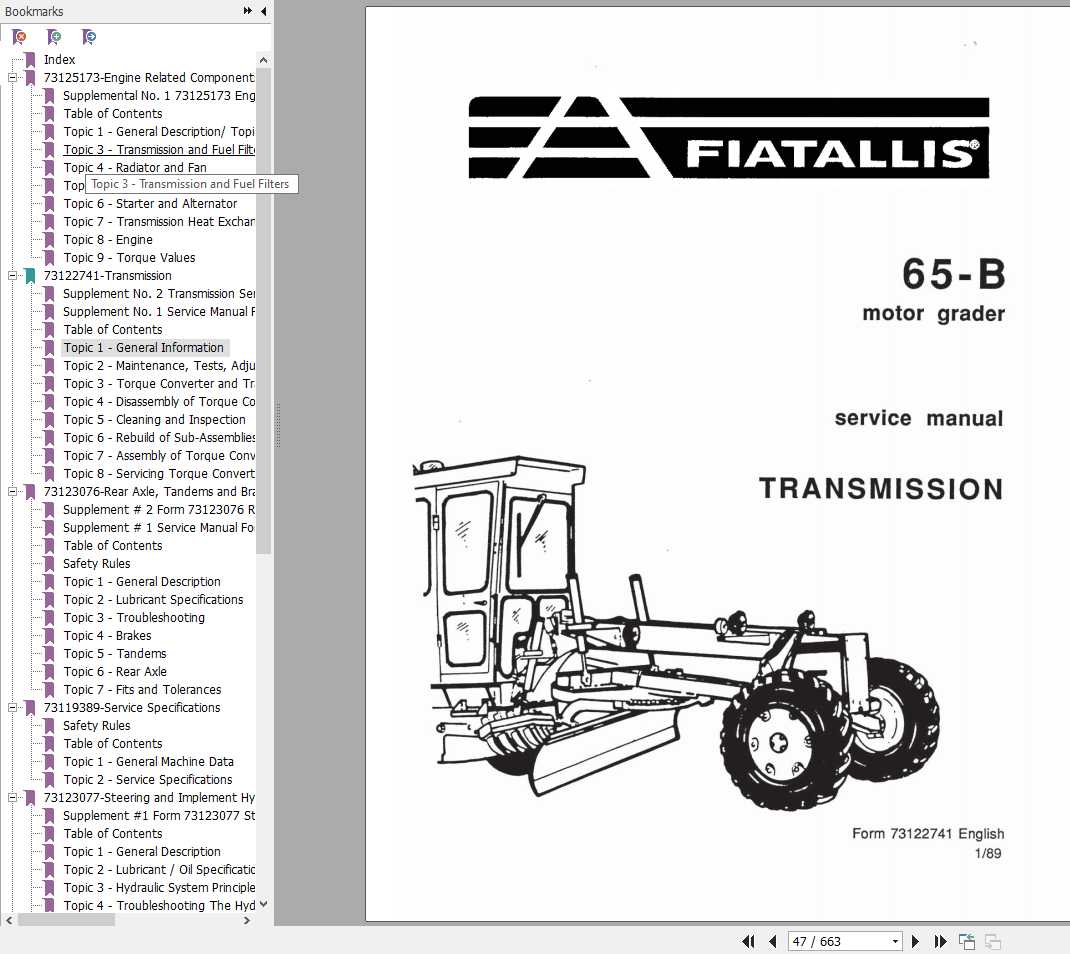
Task: Collapse the 73119389-Service Specifications node
Action: pyautogui.click(x=12, y=708)
